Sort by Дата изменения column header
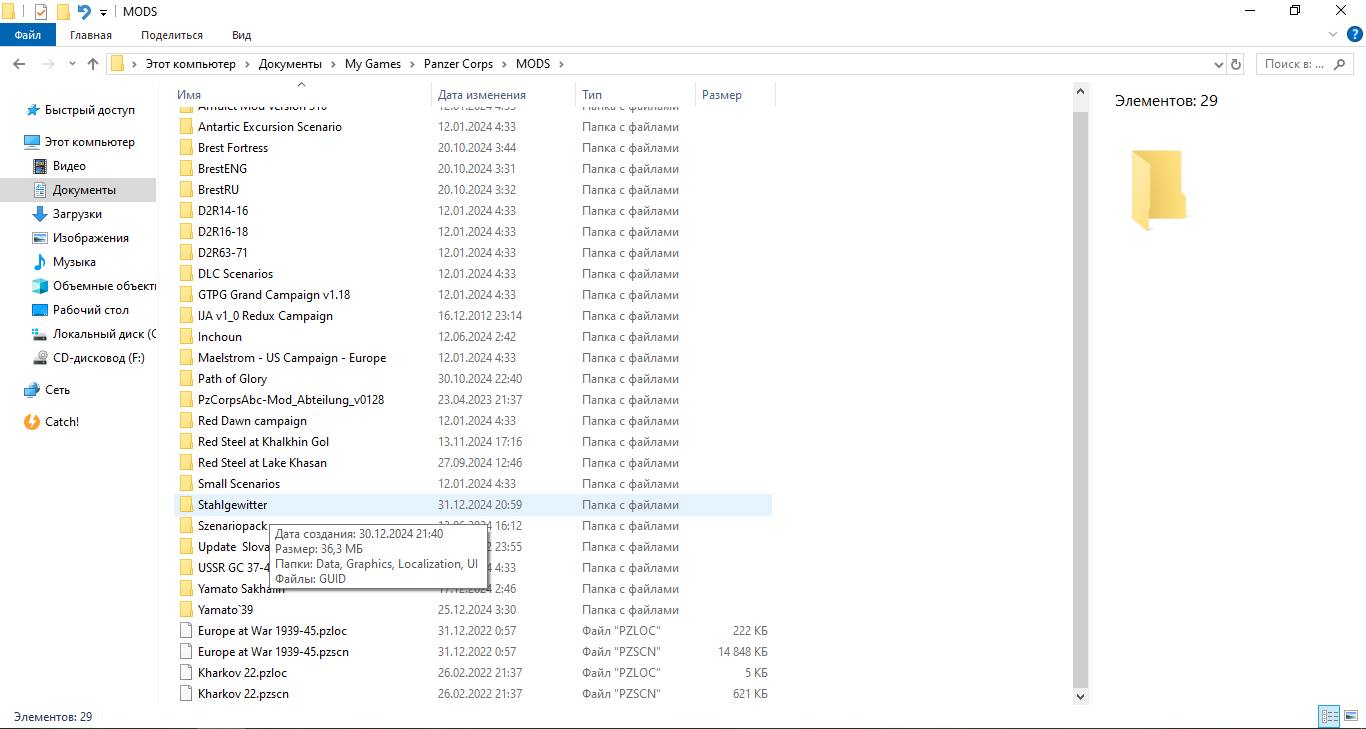This screenshot has height=729, width=1366. tap(481, 95)
